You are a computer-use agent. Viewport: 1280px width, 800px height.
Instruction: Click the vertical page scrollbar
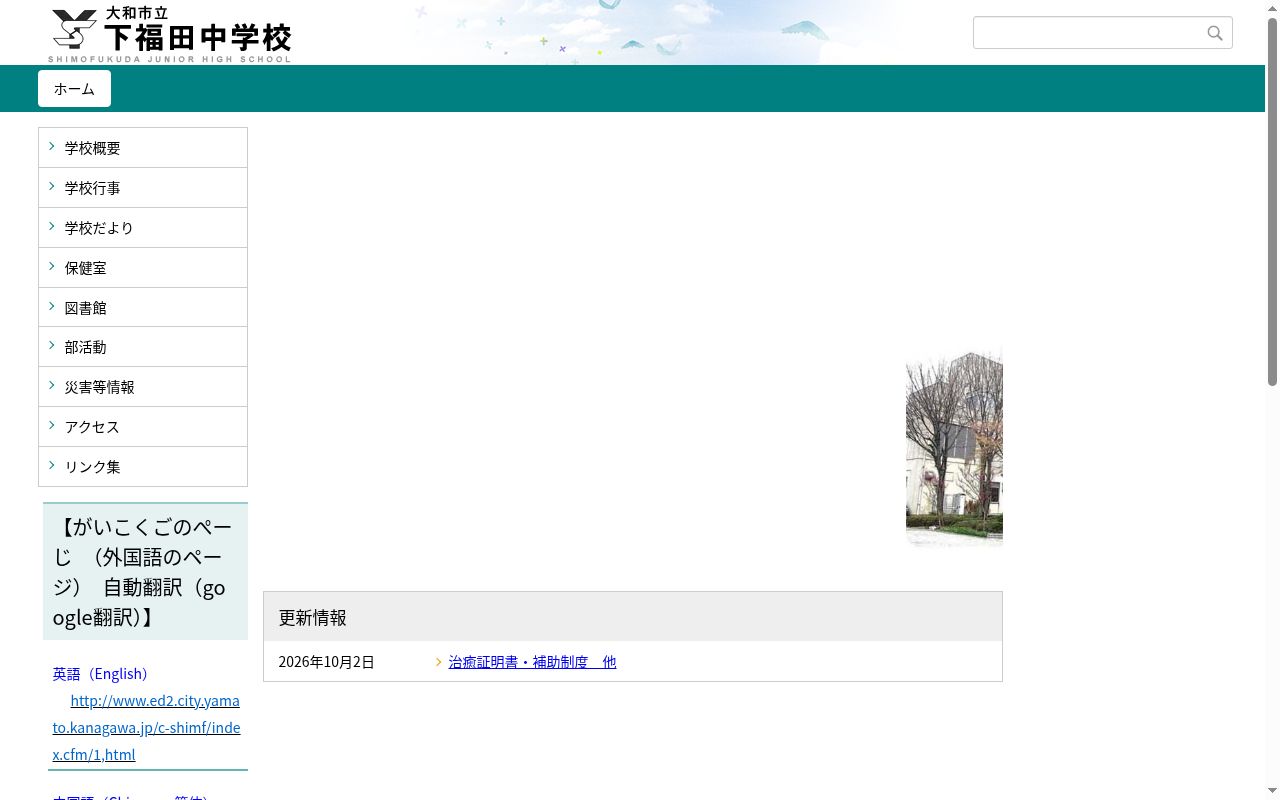tap(1272, 200)
